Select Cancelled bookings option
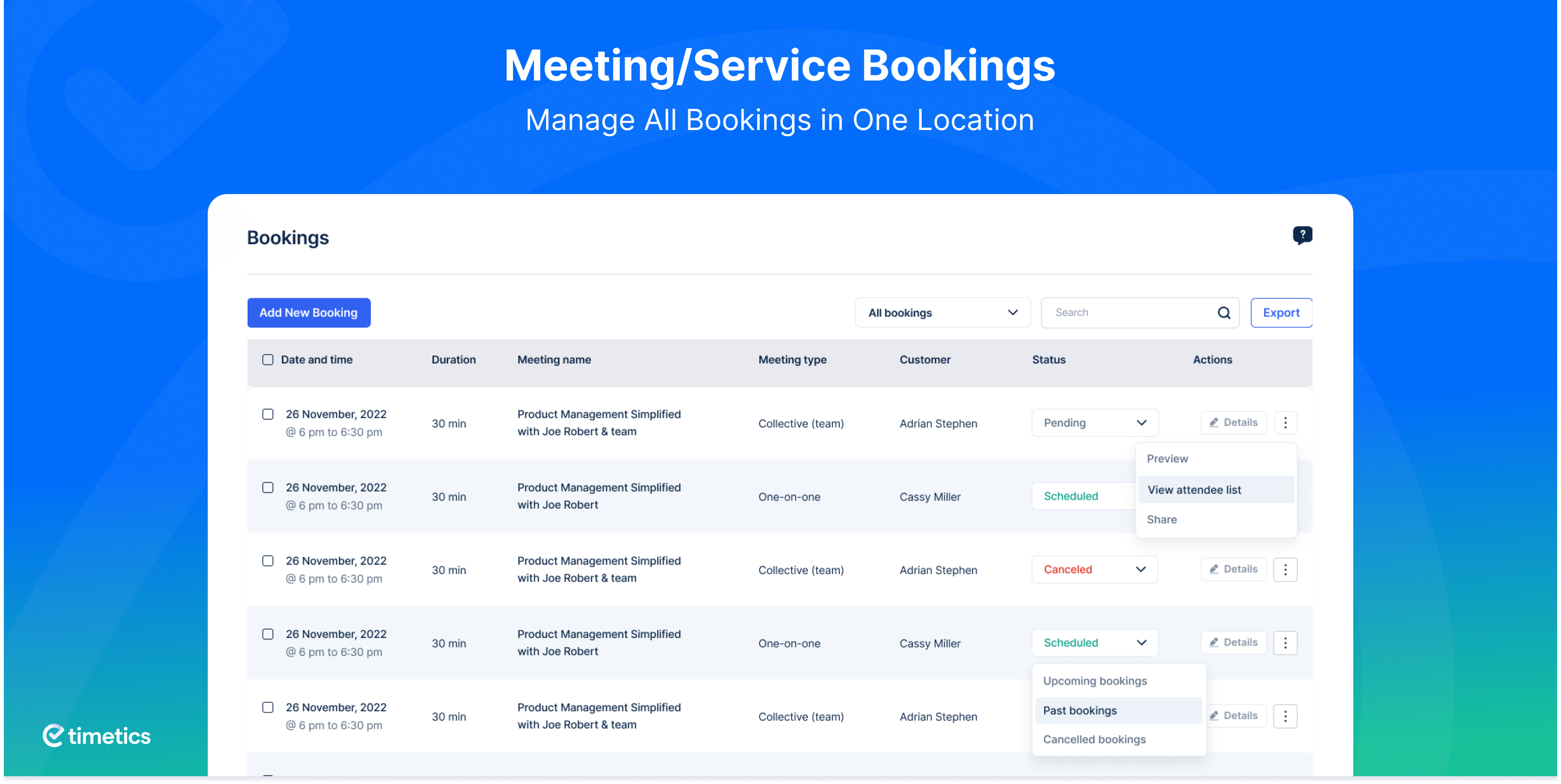 tap(1119, 739)
